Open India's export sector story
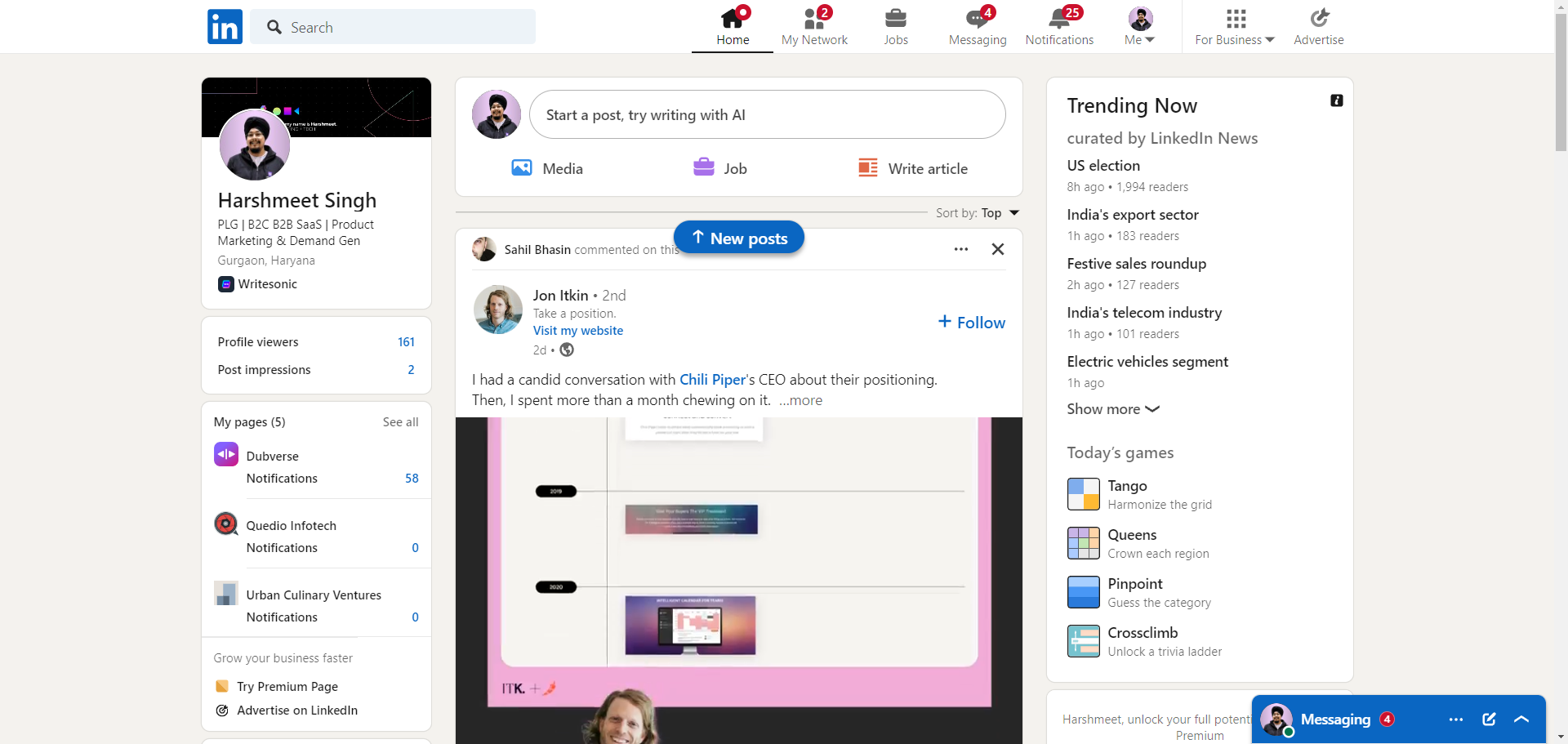The image size is (1568, 744). [1133, 215]
